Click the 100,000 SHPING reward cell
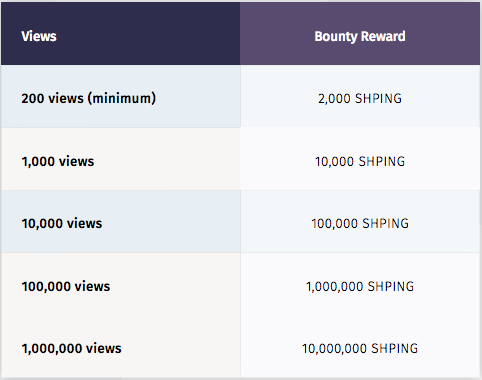 coord(360,223)
